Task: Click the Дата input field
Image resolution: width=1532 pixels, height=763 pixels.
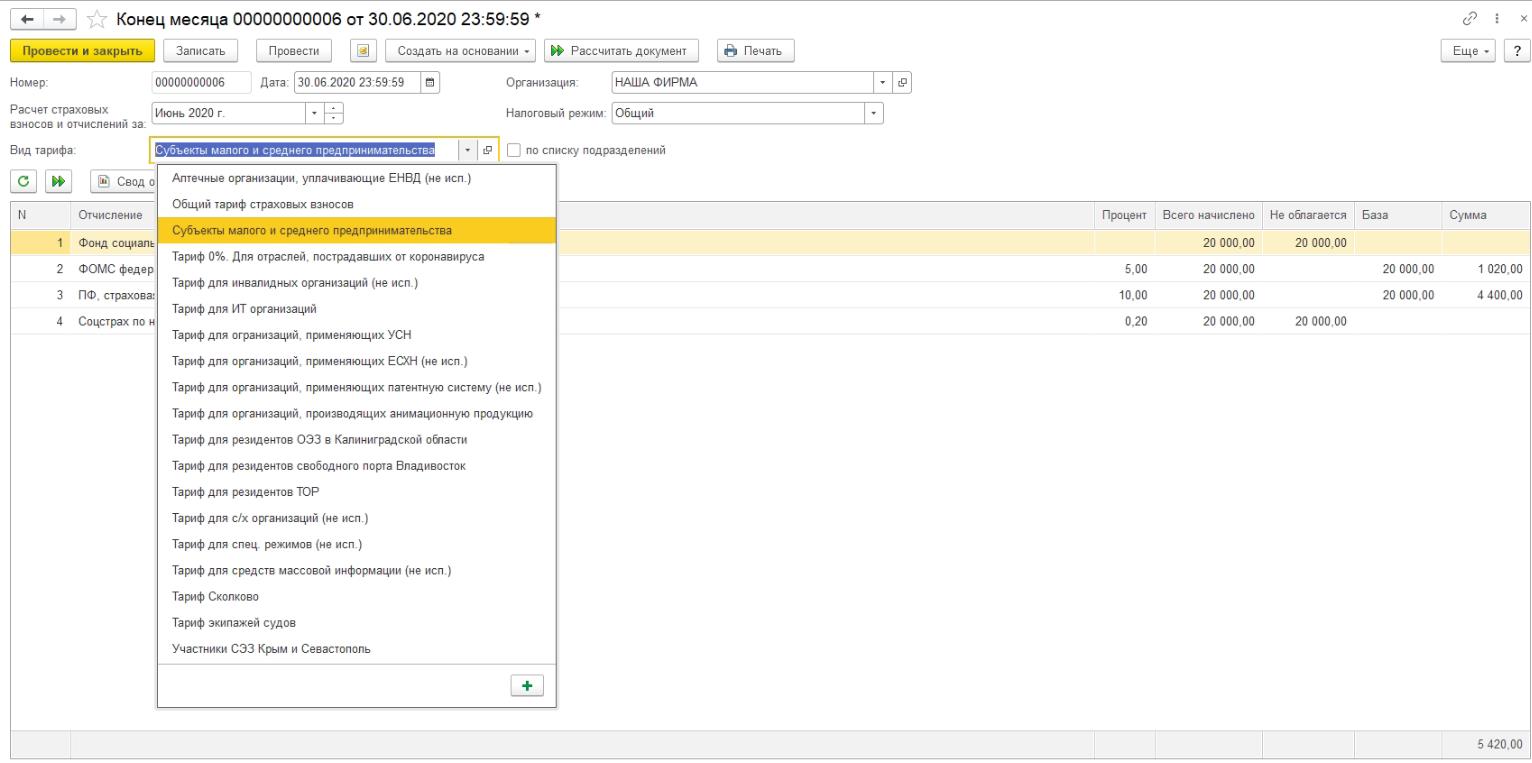Action: click(355, 83)
